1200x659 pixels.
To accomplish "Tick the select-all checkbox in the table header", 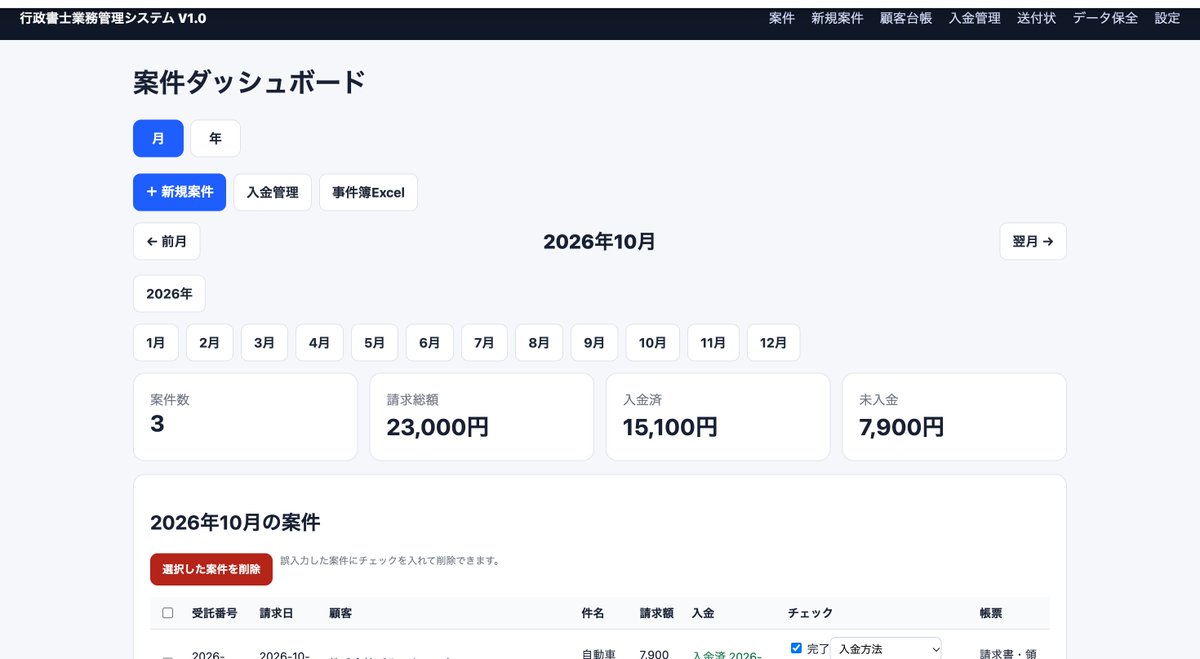I will [168, 613].
